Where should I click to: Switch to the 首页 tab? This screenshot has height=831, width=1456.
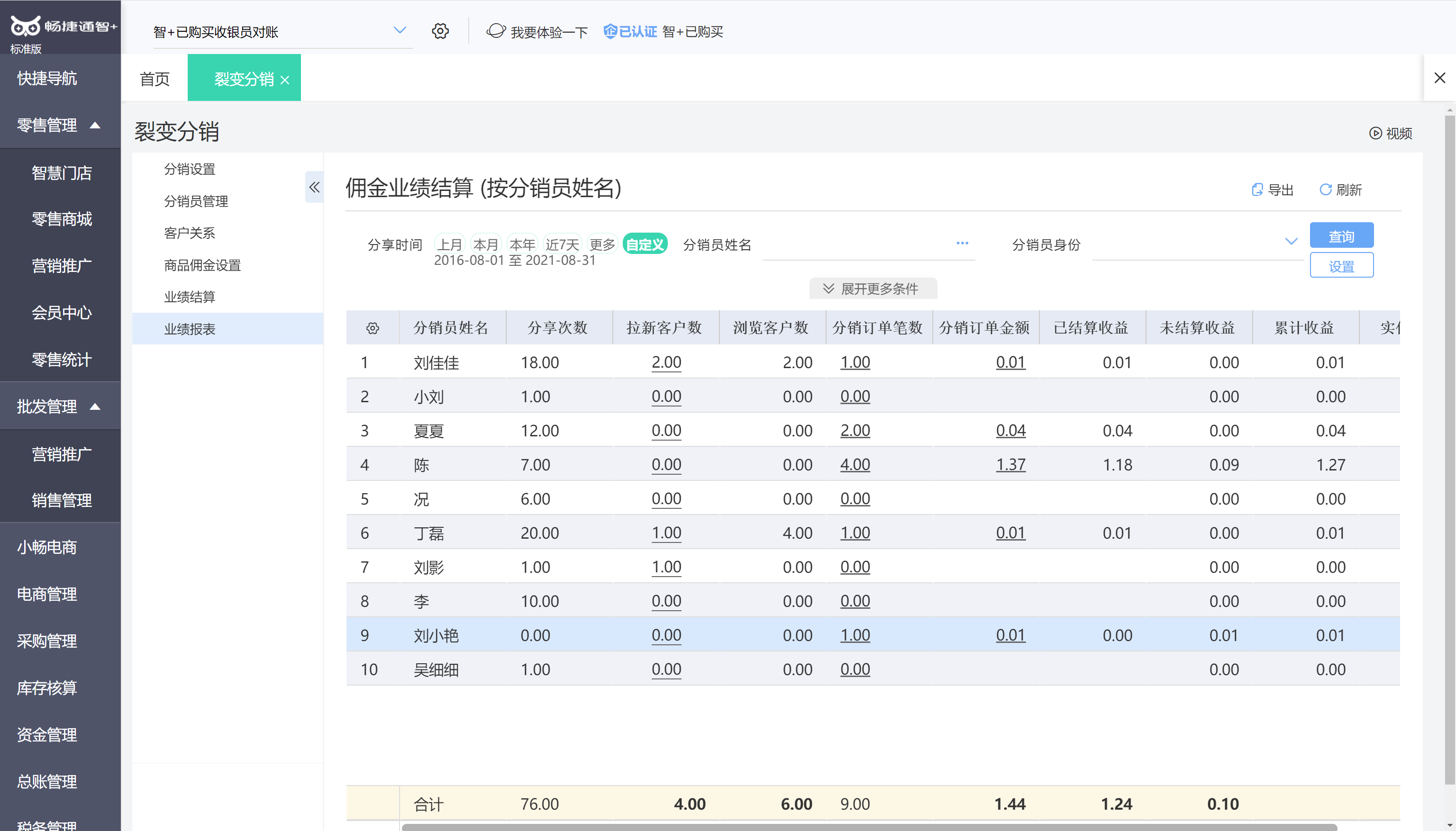155,79
